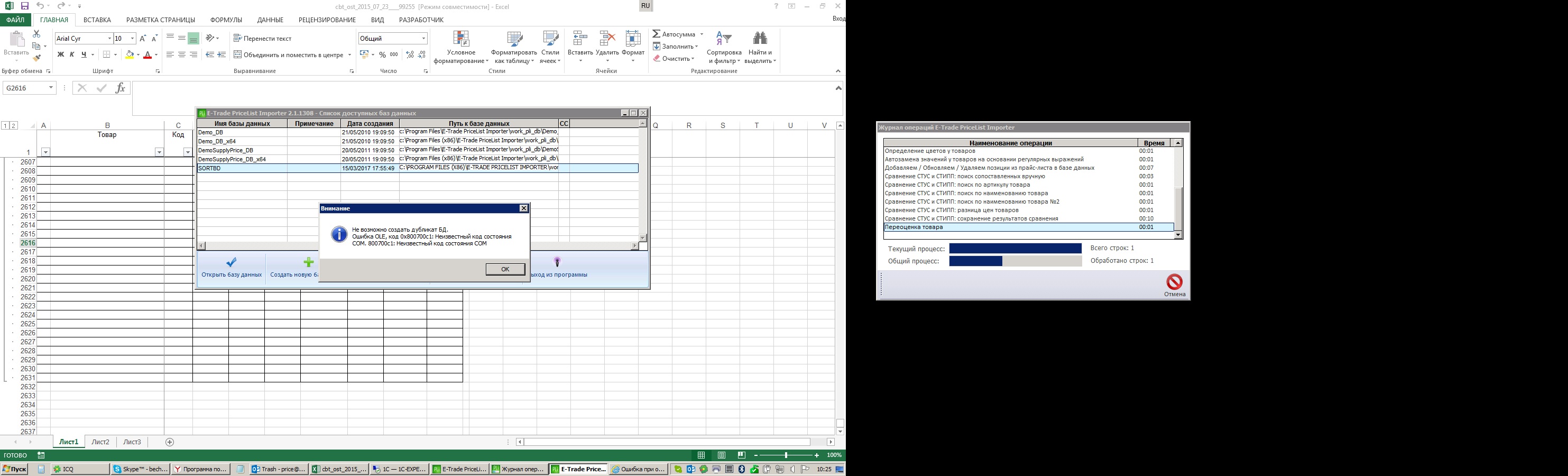This screenshot has width=1568, height=476.
Task: Align text to the right
Action: click(193, 55)
